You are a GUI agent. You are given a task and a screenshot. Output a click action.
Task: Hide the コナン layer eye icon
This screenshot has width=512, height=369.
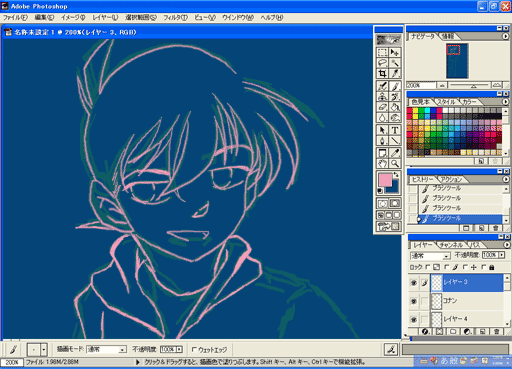pos(414,301)
